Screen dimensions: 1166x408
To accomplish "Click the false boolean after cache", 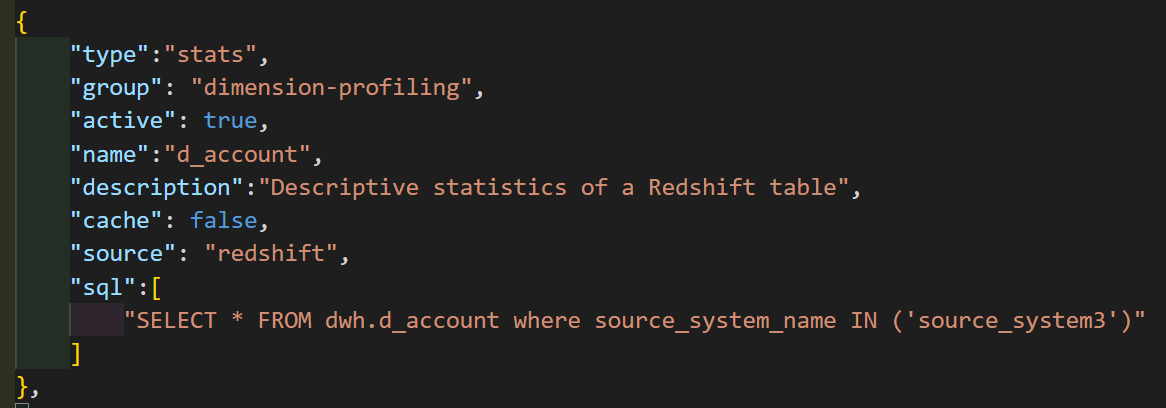I will 225,221.
